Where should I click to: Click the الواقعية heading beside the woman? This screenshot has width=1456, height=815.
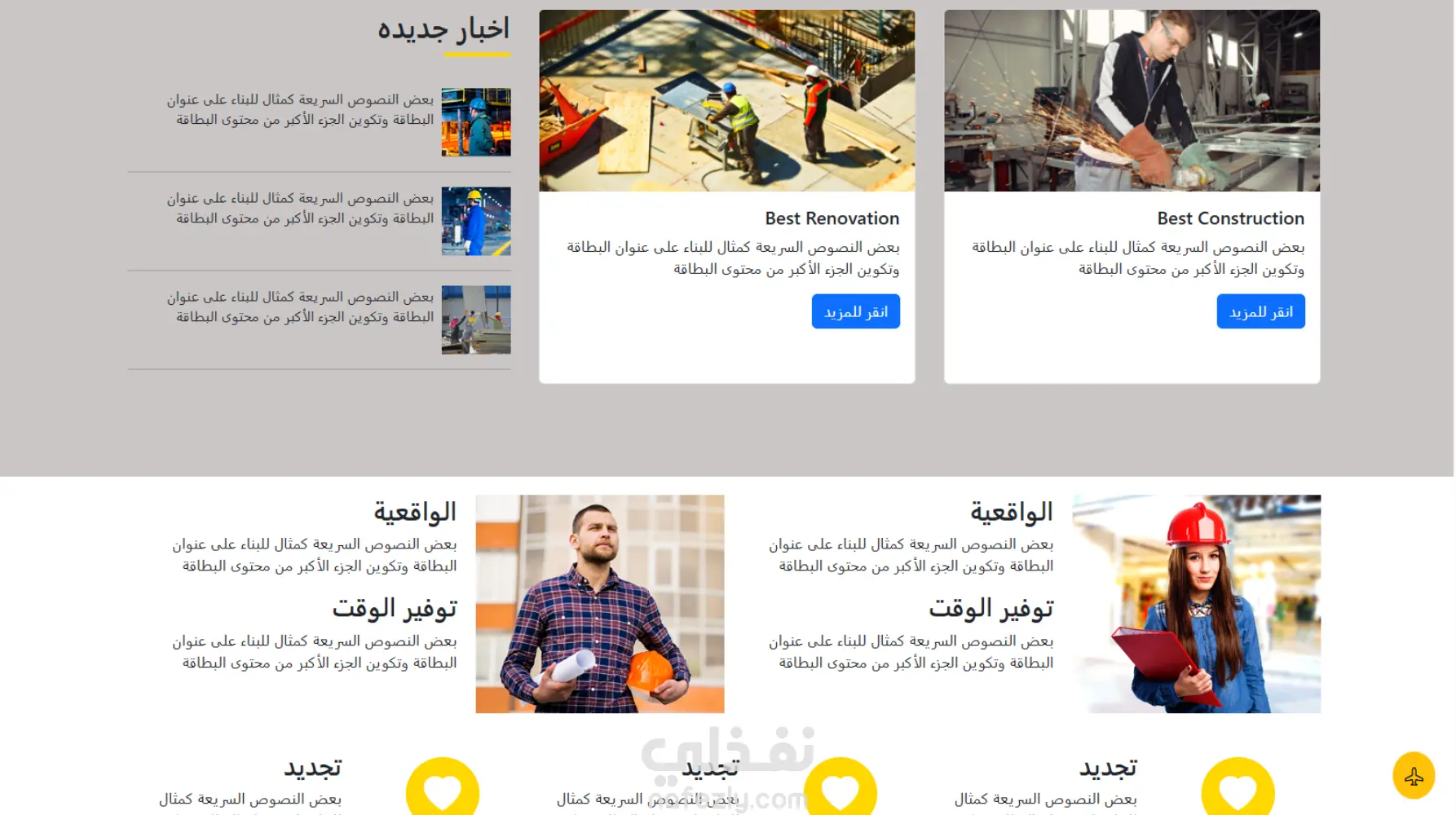(1012, 512)
